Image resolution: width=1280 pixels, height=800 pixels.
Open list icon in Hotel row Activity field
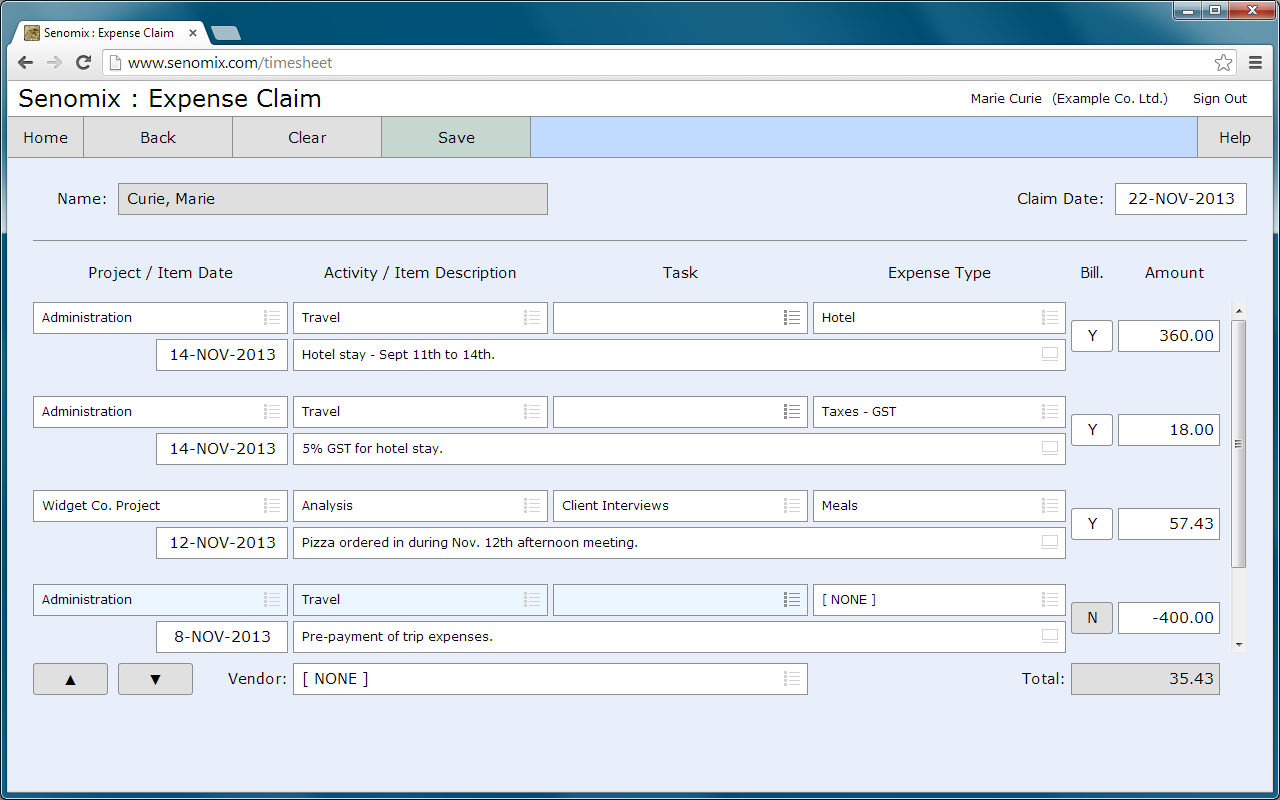pyautogui.click(x=532, y=317)
